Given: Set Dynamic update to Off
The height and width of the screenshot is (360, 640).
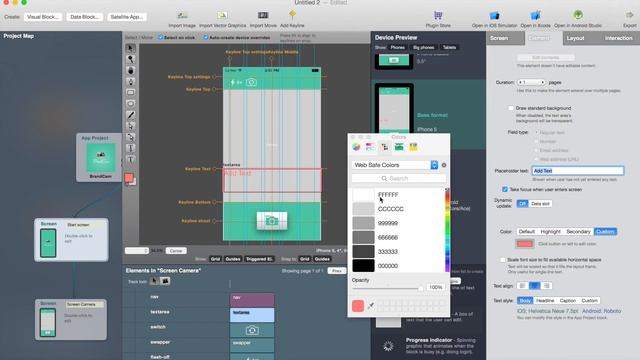Looking at the screenshot, I should (522, 203).
